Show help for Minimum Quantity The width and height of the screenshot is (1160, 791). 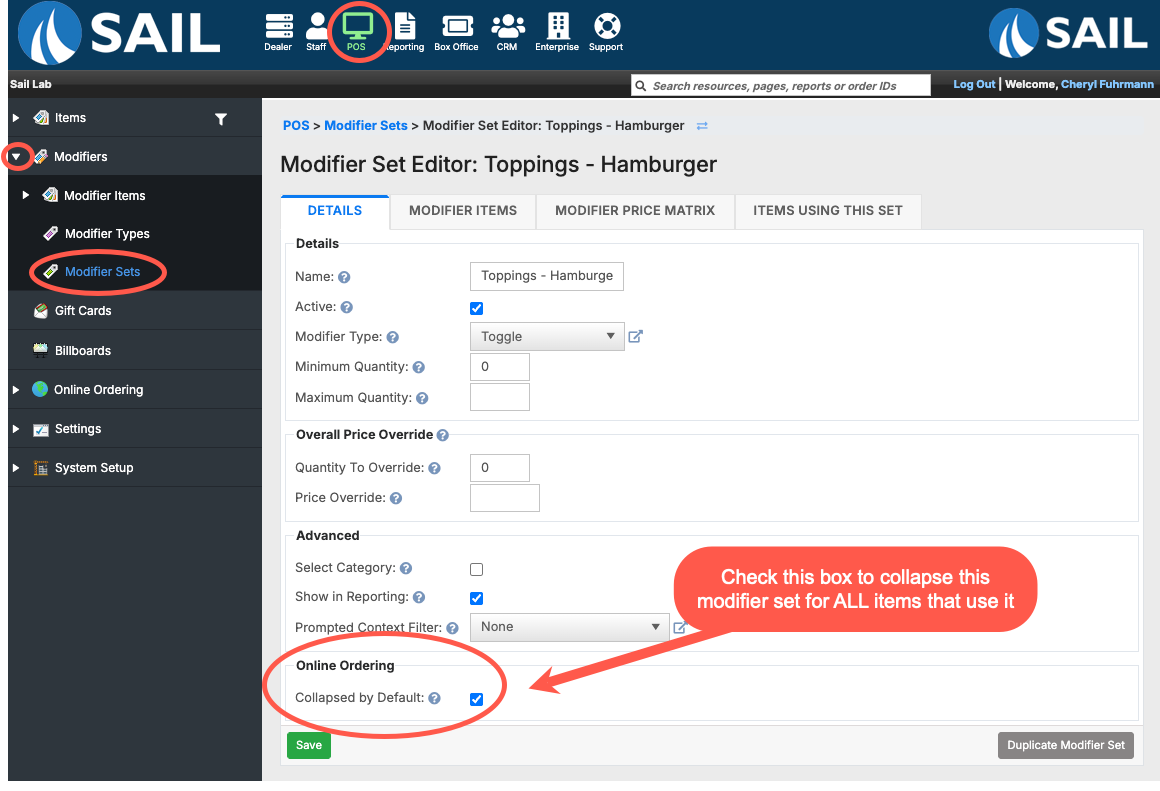pos(419,368)
